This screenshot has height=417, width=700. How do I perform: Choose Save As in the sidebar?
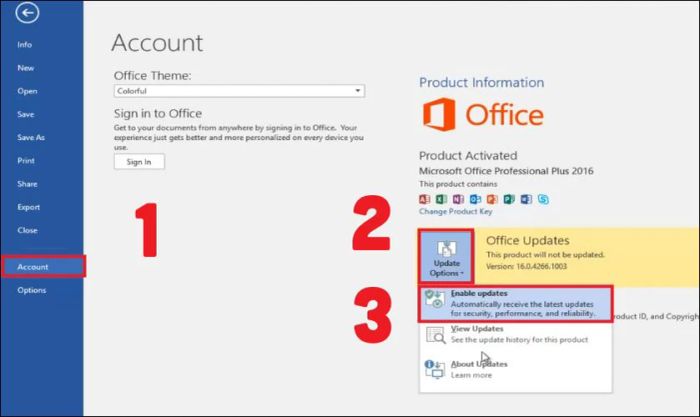tap(31, 138)
